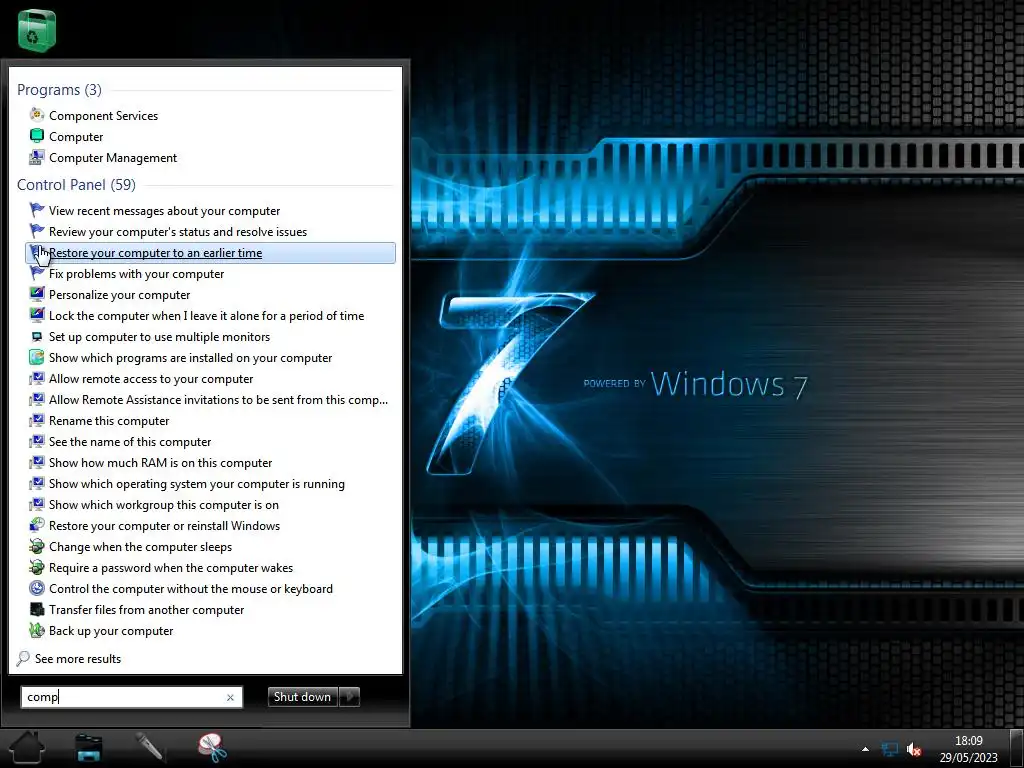The image size is (1024, 768).
Task: Click the date 29/05/2023 in tray
Action: click(x=968, y=758)
